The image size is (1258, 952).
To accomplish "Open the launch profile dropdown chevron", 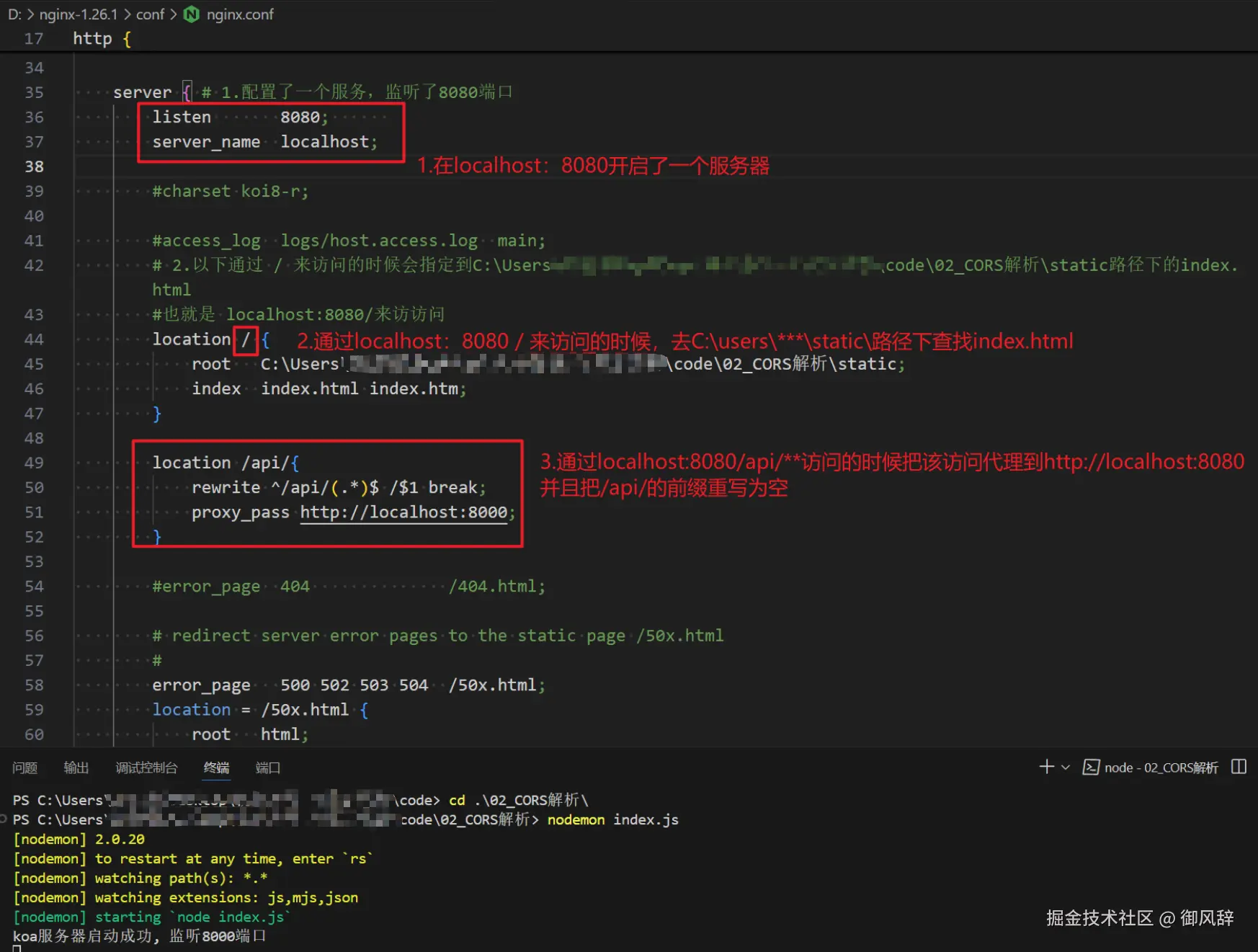I will tap(1066, 768).
